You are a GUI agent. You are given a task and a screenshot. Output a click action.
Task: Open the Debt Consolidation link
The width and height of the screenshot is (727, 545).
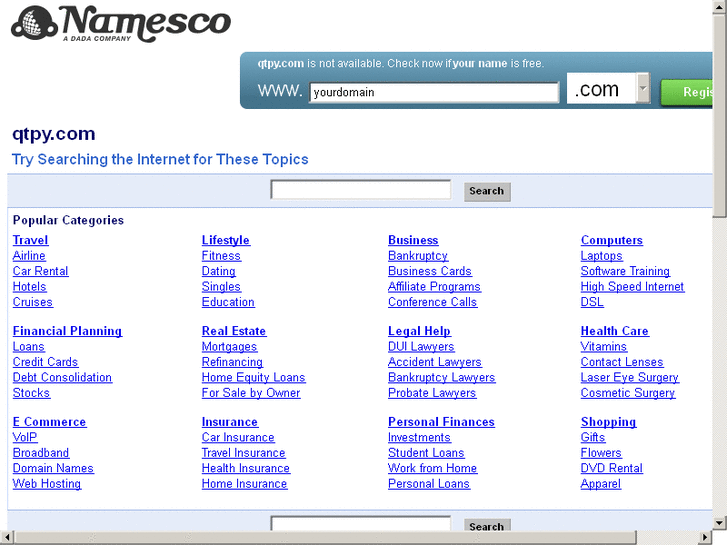coord(62,378)
